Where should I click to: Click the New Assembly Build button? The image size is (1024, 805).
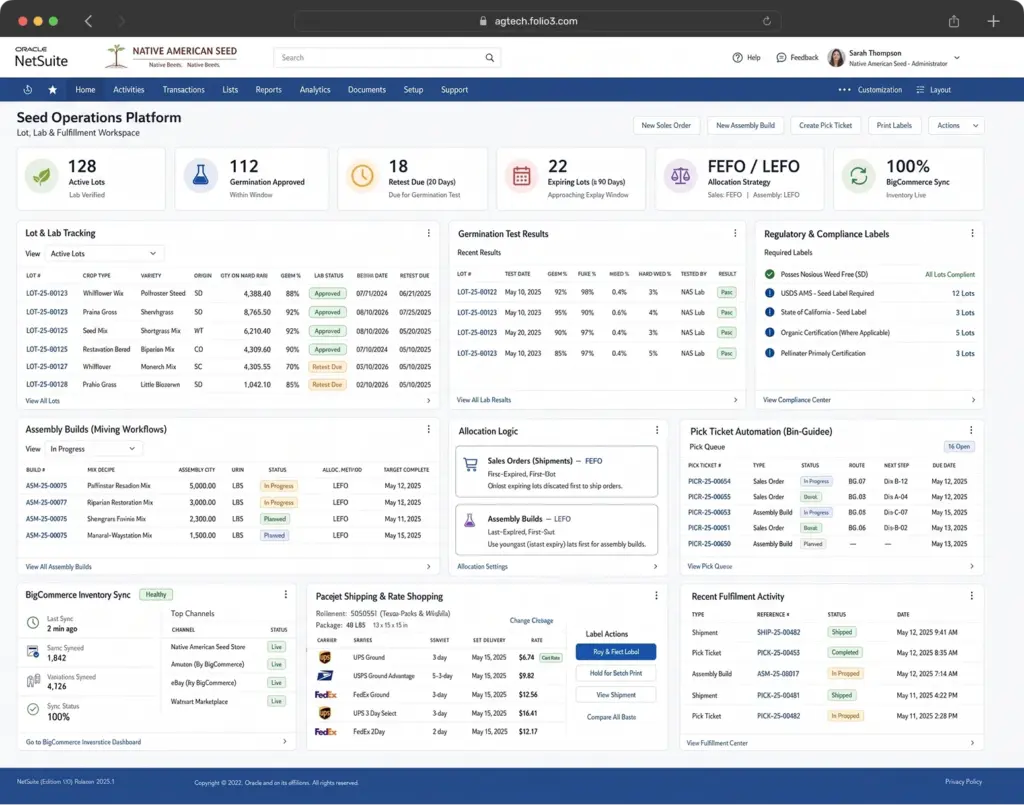point(745,125)
